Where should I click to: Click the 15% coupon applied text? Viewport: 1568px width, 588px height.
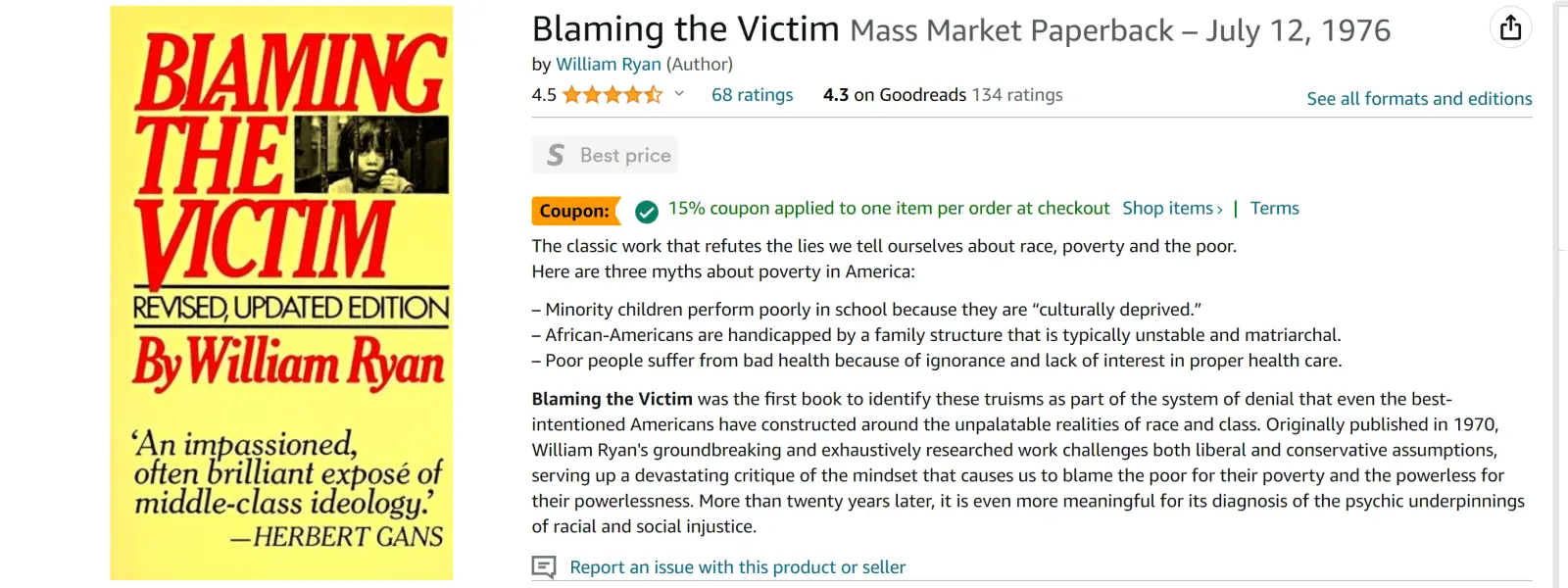pyautogui.click(x=888, y=209)
